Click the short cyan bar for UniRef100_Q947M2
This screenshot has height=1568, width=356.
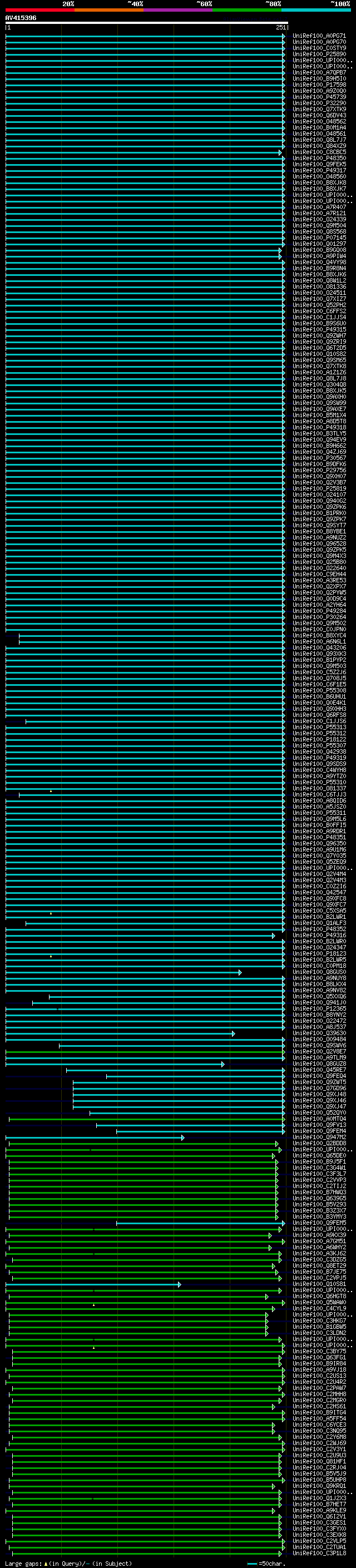pyautogui.click(x=95, y=1137)
